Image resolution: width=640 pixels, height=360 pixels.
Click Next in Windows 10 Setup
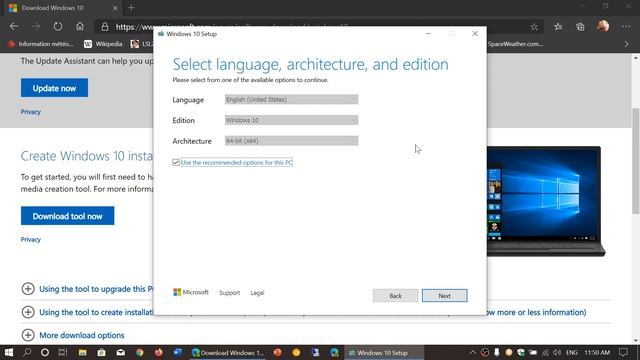click(x=444, y=296)
